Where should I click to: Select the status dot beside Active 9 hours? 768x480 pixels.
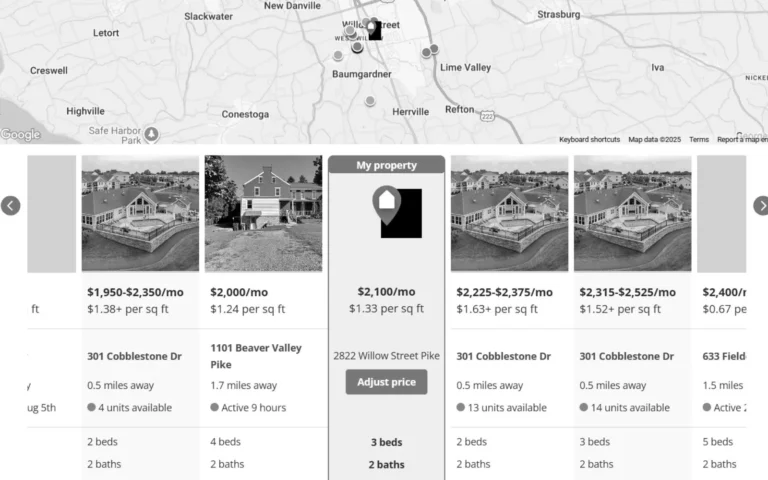point(214,407)
